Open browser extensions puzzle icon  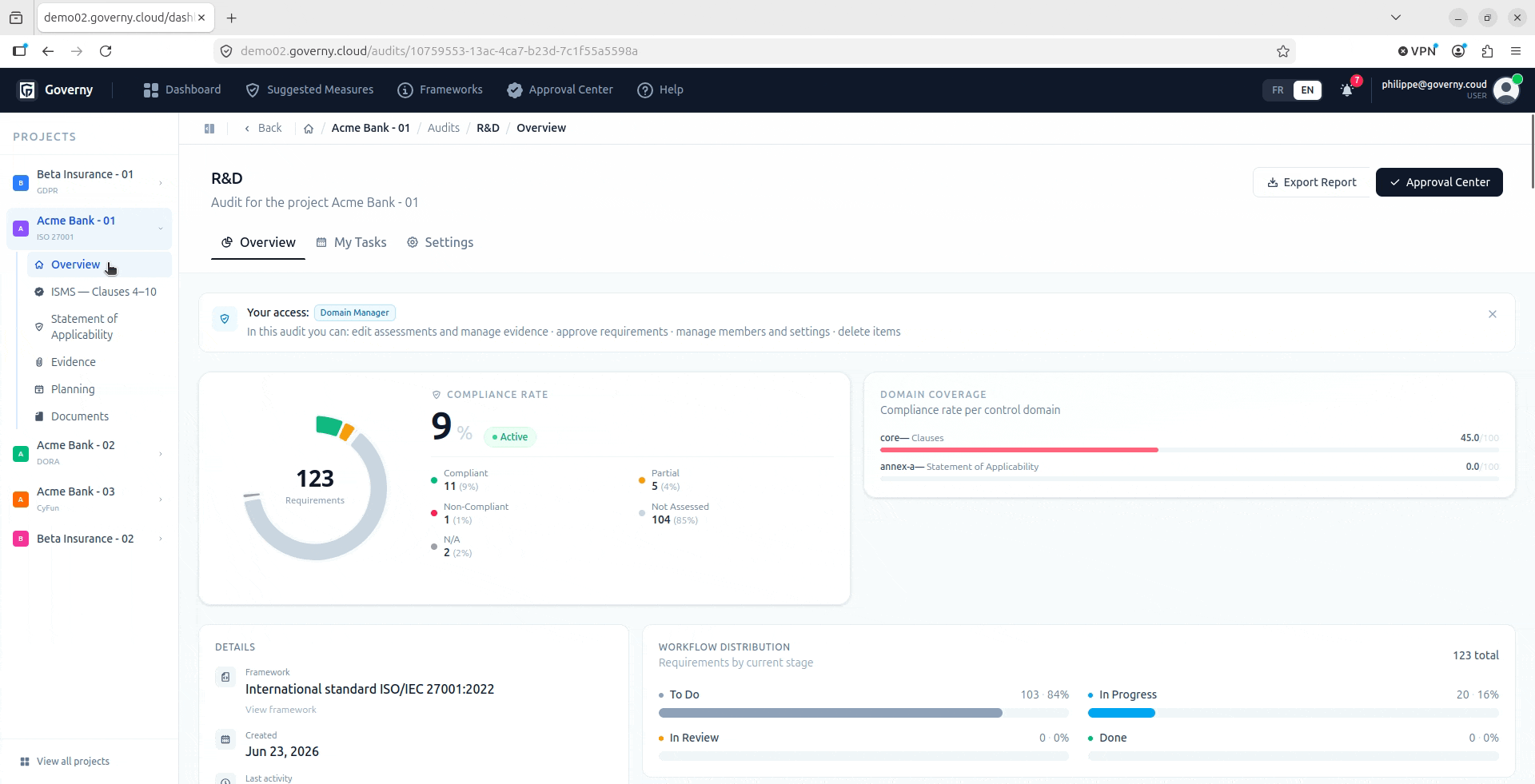point(1487,51)
